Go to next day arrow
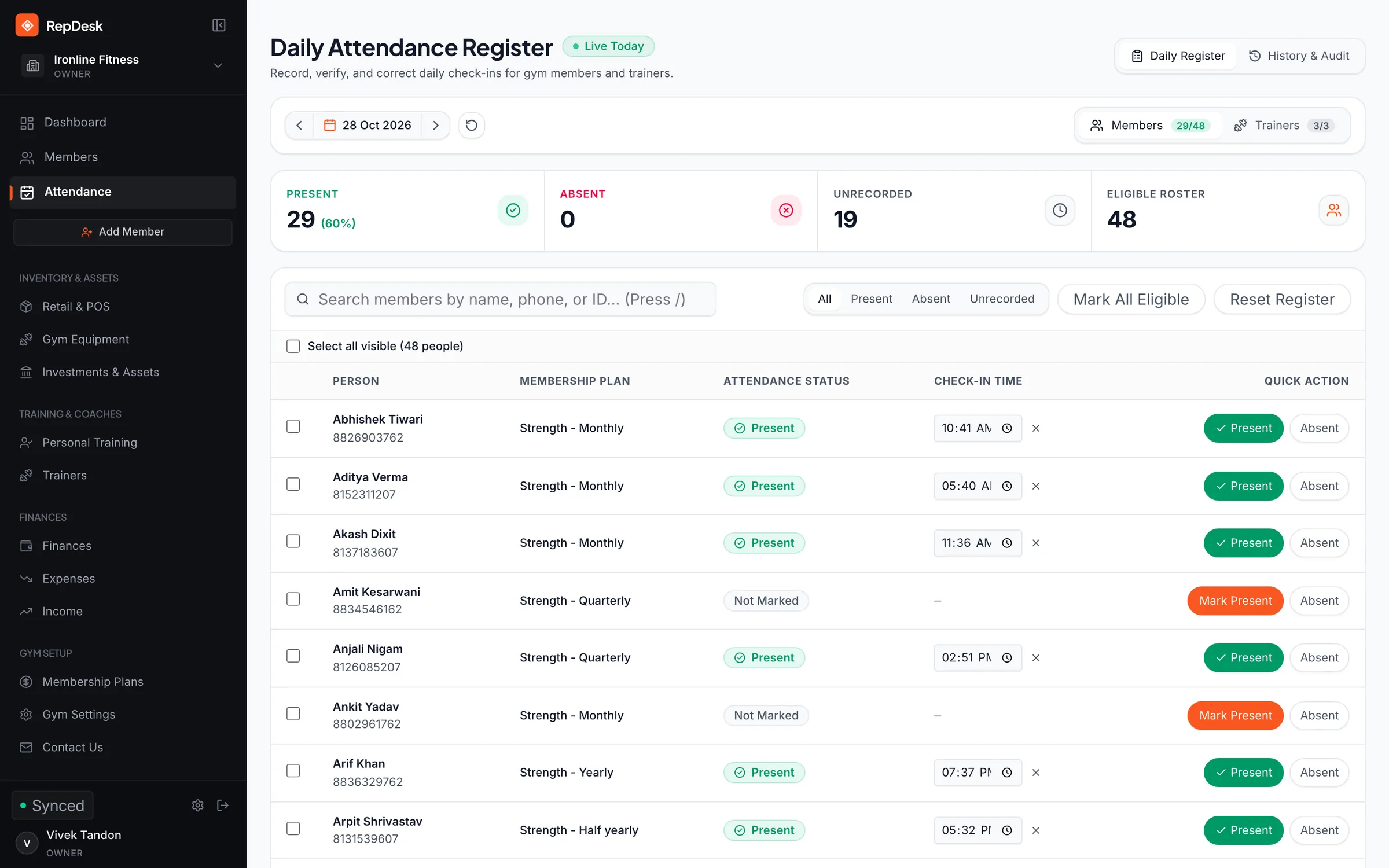Screen dimensions: 1389x868 click(x=436, y=125)
